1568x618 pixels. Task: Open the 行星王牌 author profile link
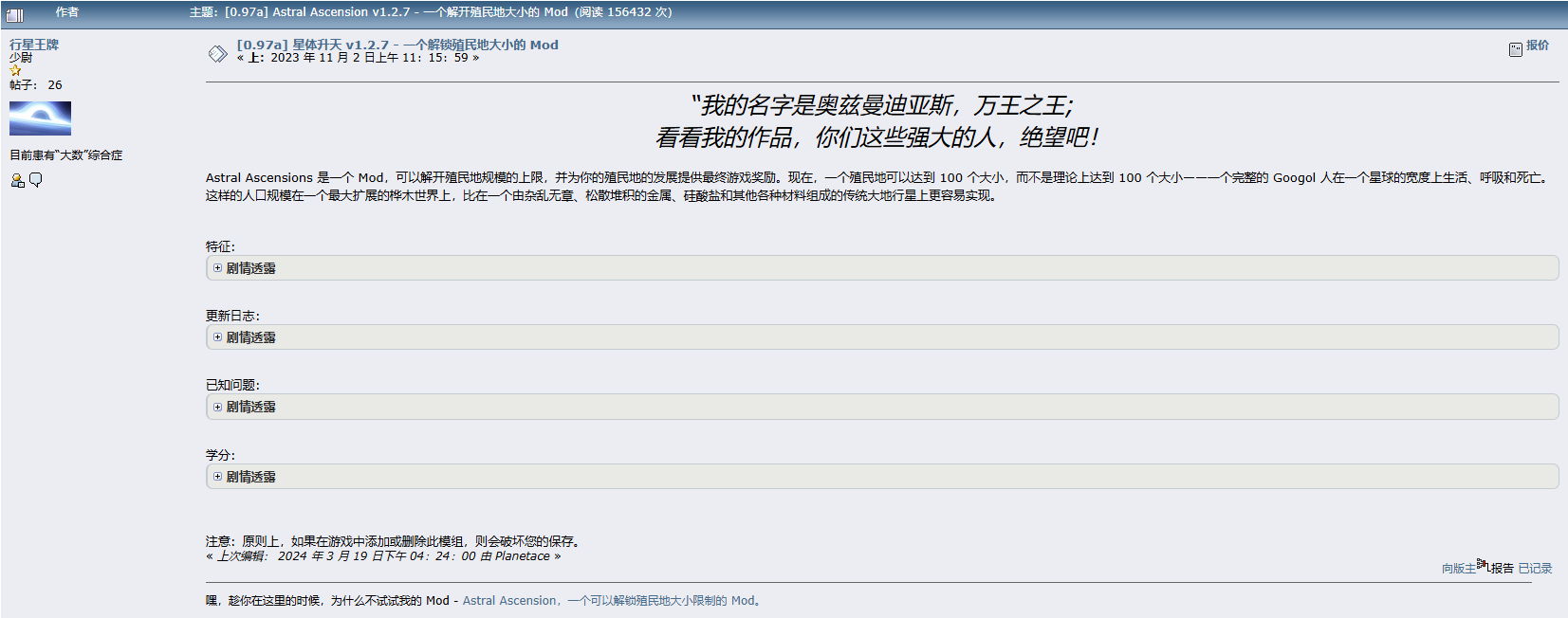pos(34,45)
